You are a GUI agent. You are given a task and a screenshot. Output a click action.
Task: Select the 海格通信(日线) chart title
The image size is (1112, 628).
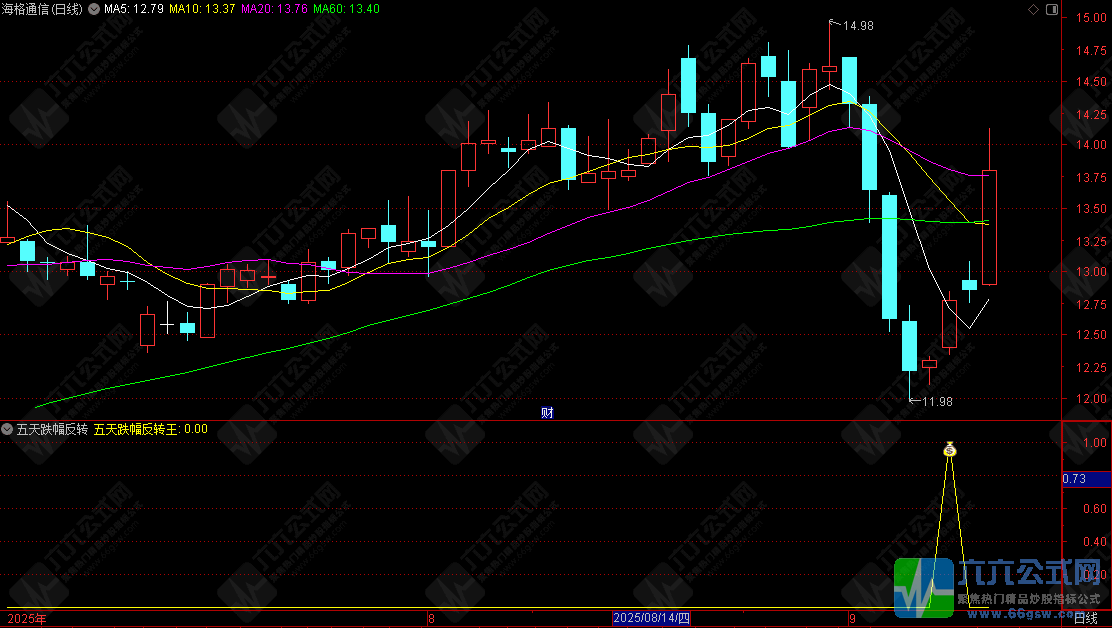tap(42, 9)
